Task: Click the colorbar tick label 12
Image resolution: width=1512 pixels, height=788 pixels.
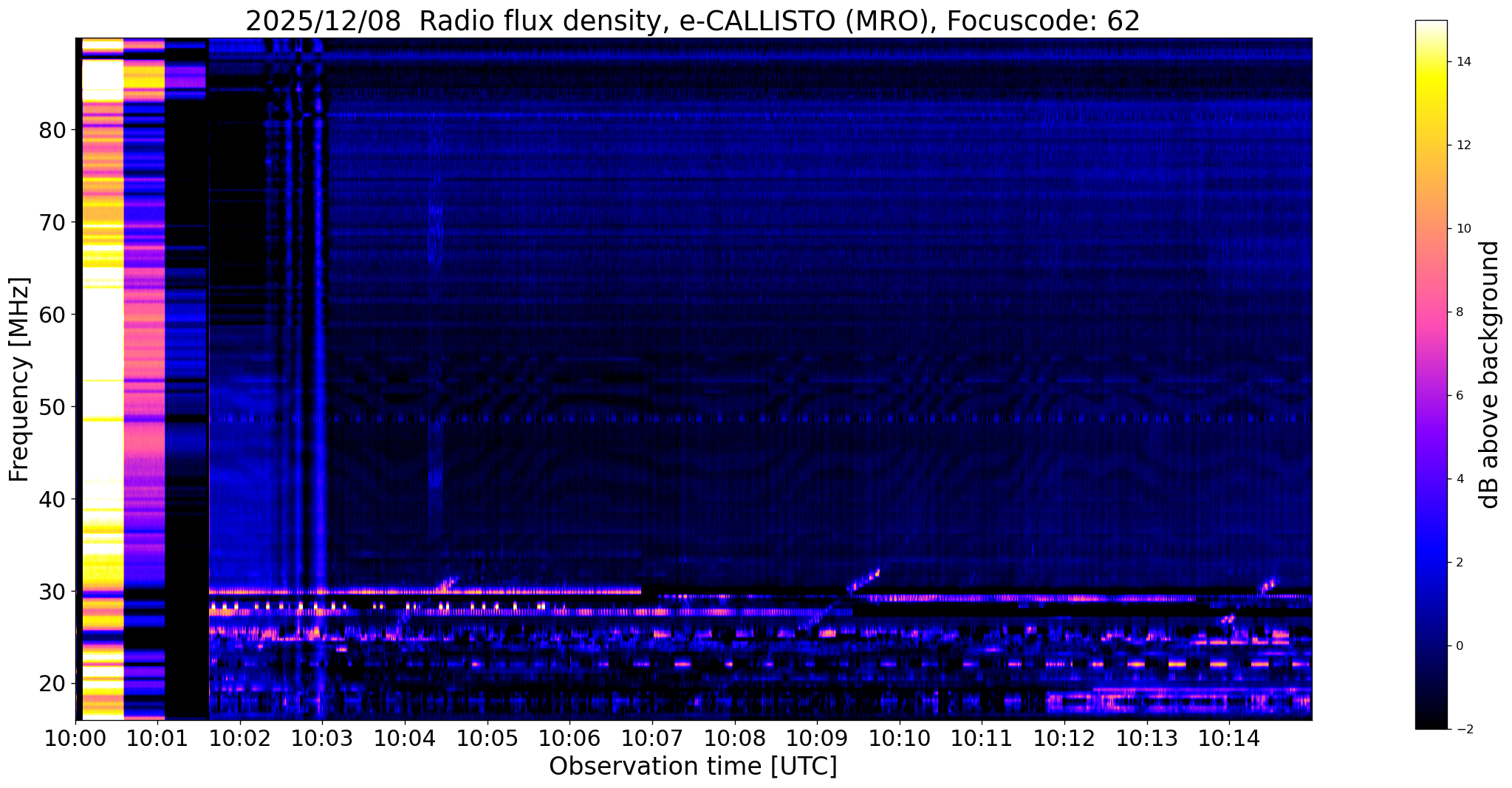Action: point(1463,145)
